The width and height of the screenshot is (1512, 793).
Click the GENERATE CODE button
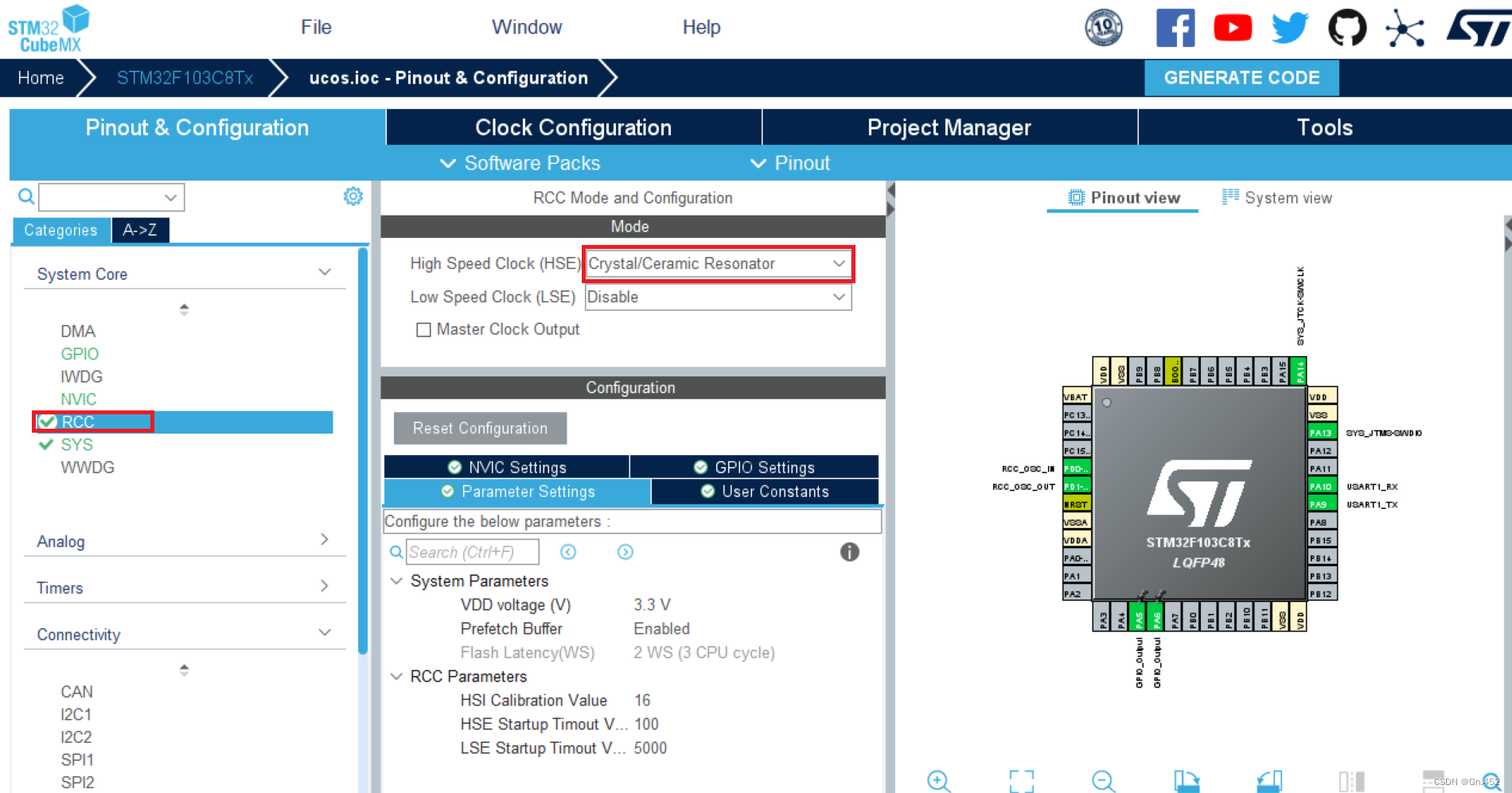1241,78
